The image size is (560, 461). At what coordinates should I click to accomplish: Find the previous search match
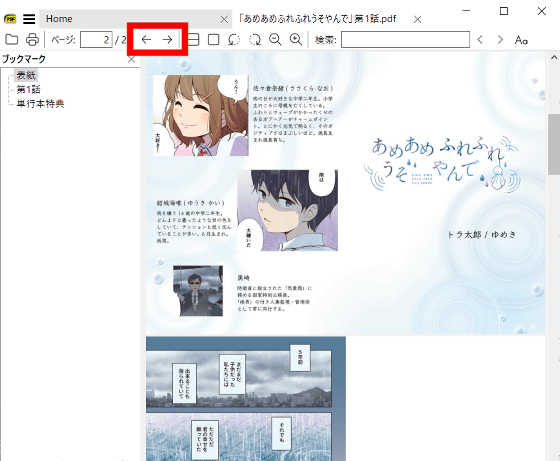pyautogui.click(x=480, y=39)
